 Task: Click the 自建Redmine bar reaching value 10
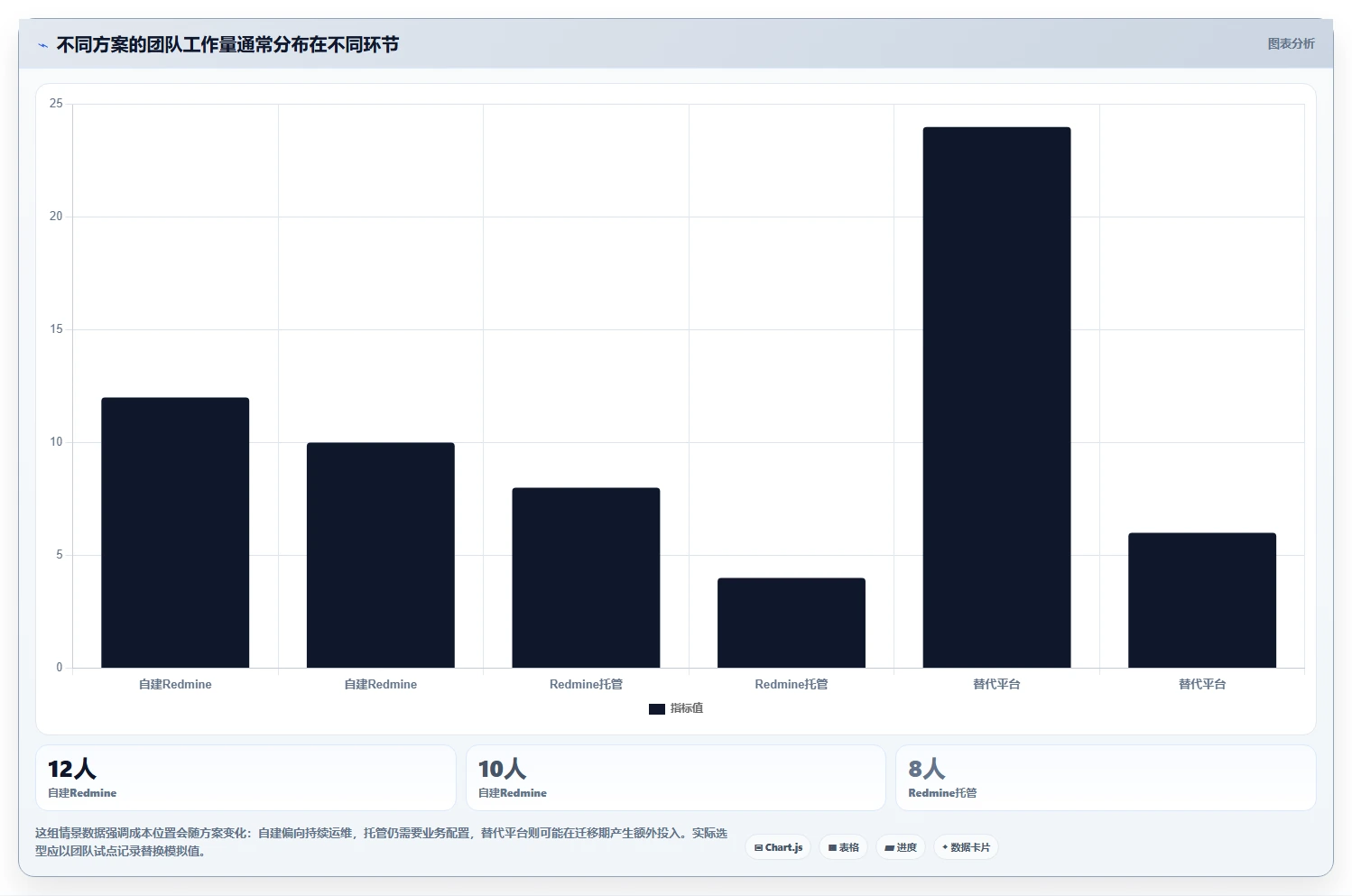coord(381,555)
